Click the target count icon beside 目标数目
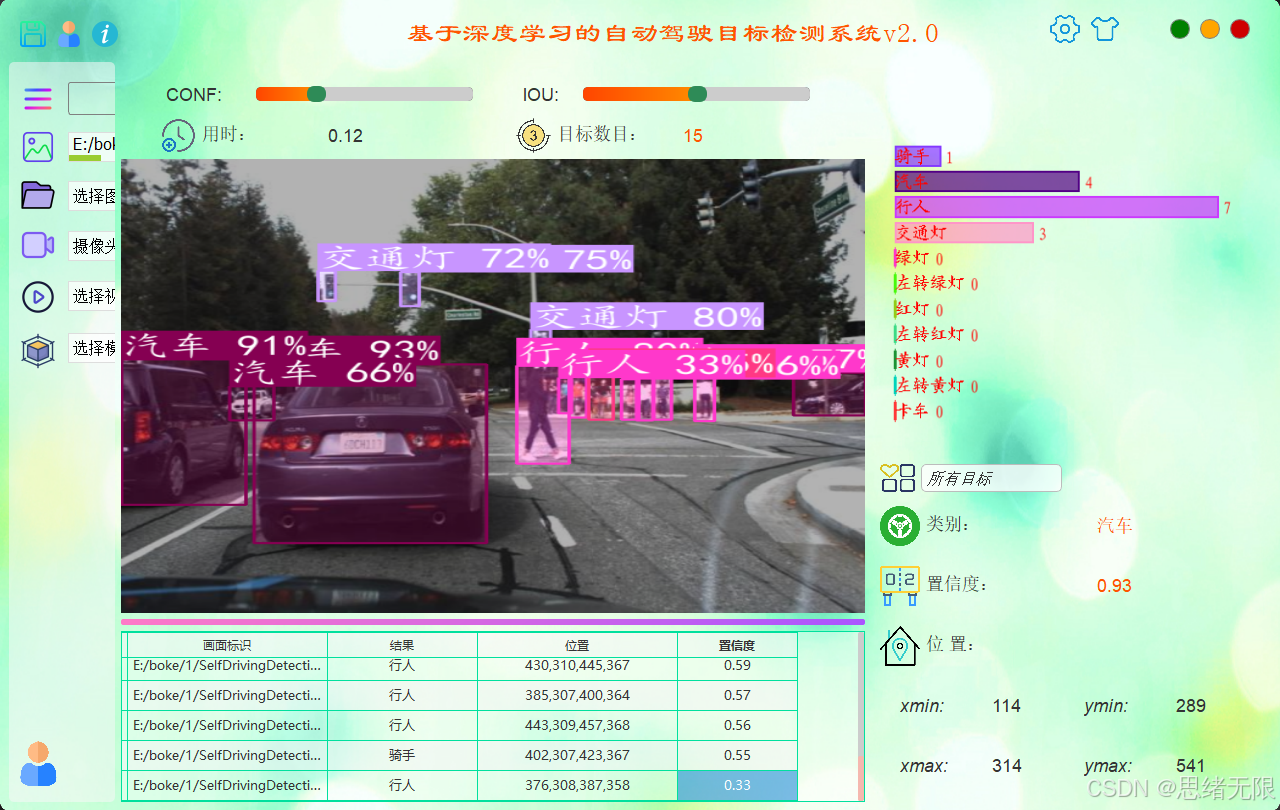The image size is (1280, 810). tap(533, 135)
